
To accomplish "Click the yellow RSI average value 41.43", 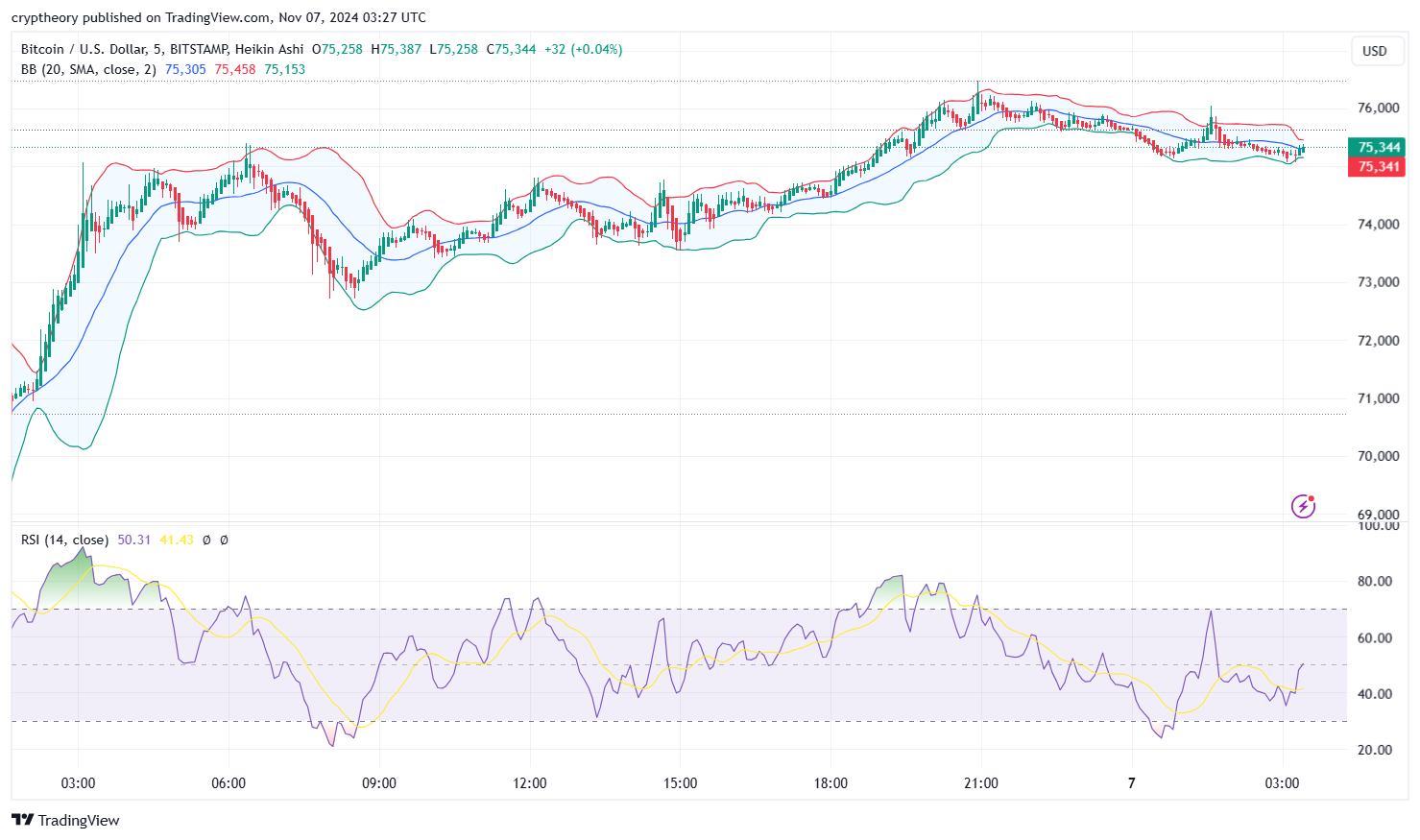I will click(x=177, y=540).
